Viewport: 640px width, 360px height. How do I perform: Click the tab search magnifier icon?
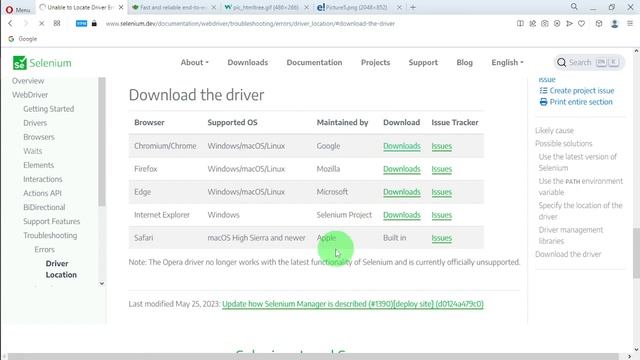574,7
